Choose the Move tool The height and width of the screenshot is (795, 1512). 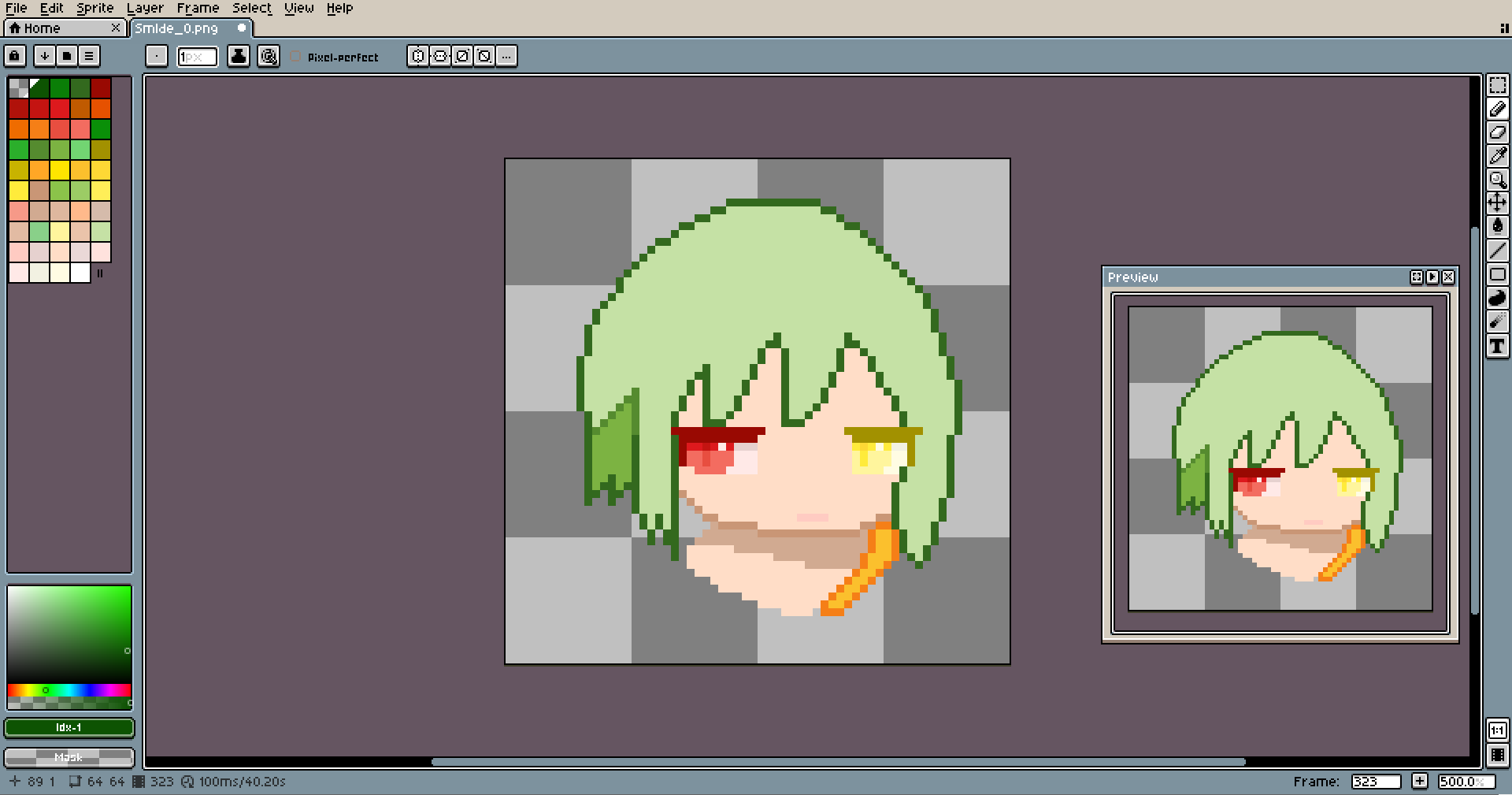pyautogui.click(x=1497, y=203)
